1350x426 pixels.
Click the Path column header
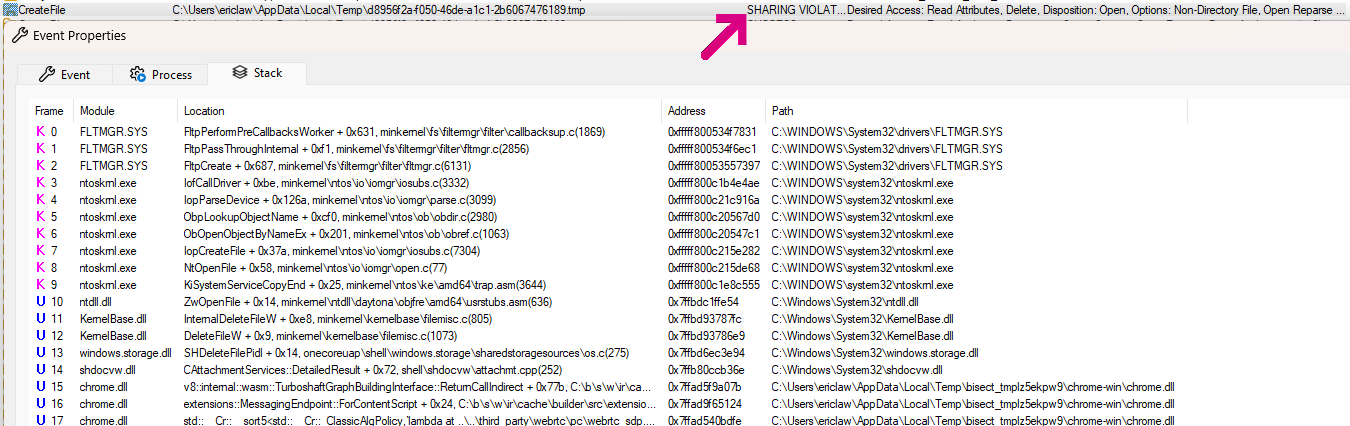coord(782,111)
